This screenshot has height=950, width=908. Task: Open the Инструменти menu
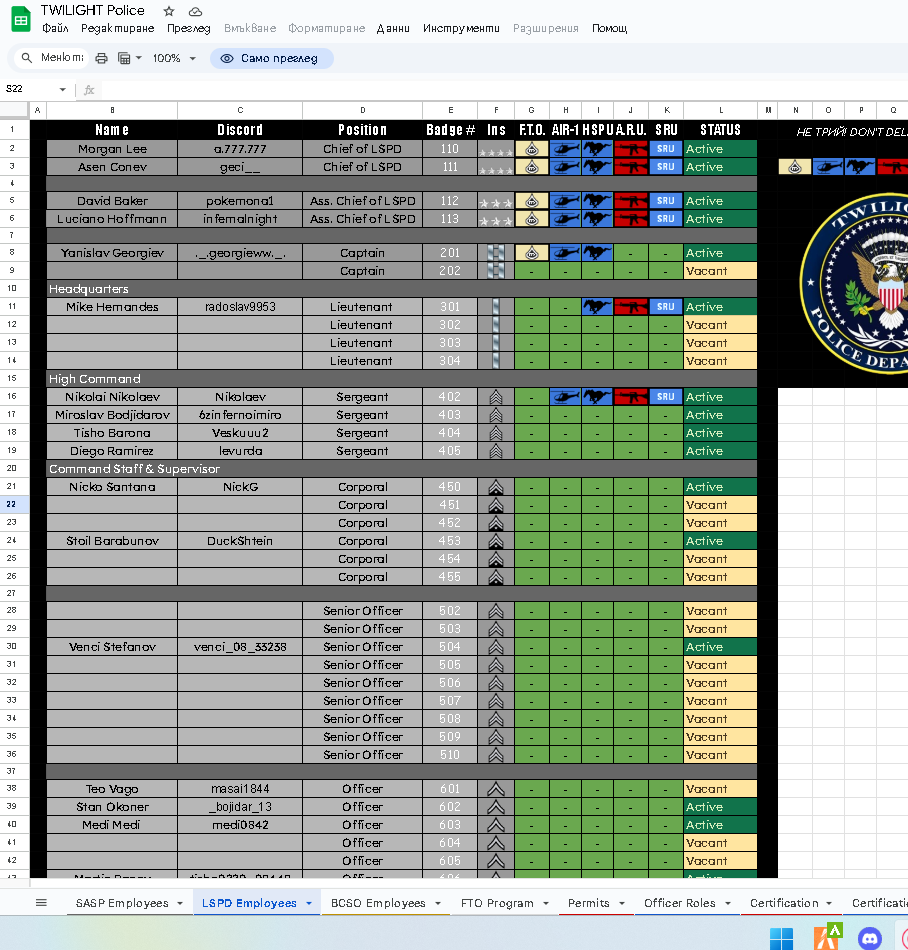point(461,28)
